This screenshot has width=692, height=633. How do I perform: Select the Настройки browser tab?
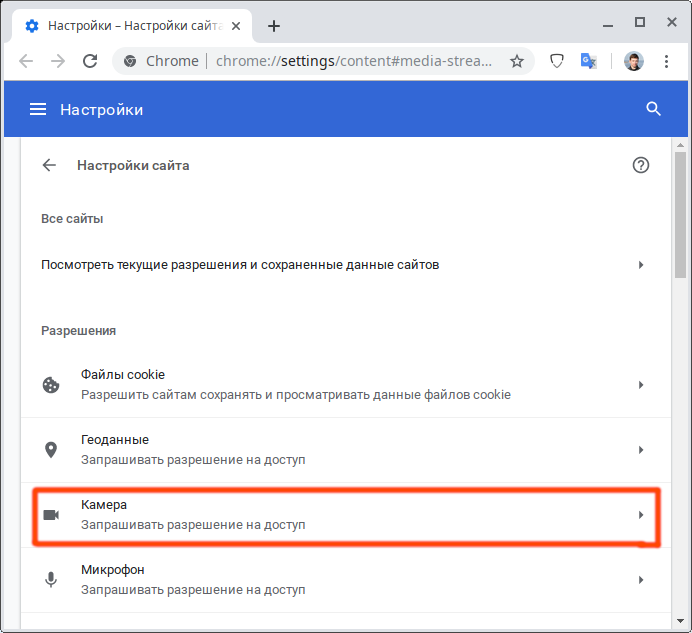pos(130,25)
